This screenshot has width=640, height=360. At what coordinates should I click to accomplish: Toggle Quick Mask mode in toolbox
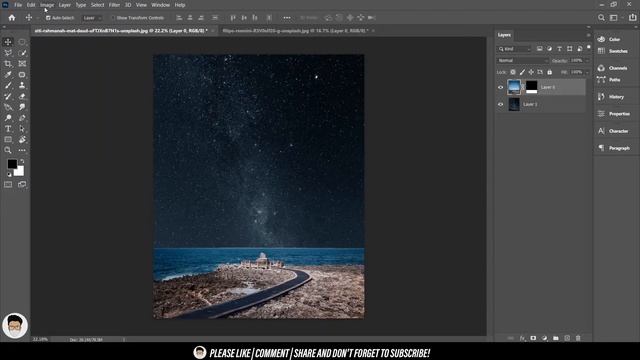8,184
